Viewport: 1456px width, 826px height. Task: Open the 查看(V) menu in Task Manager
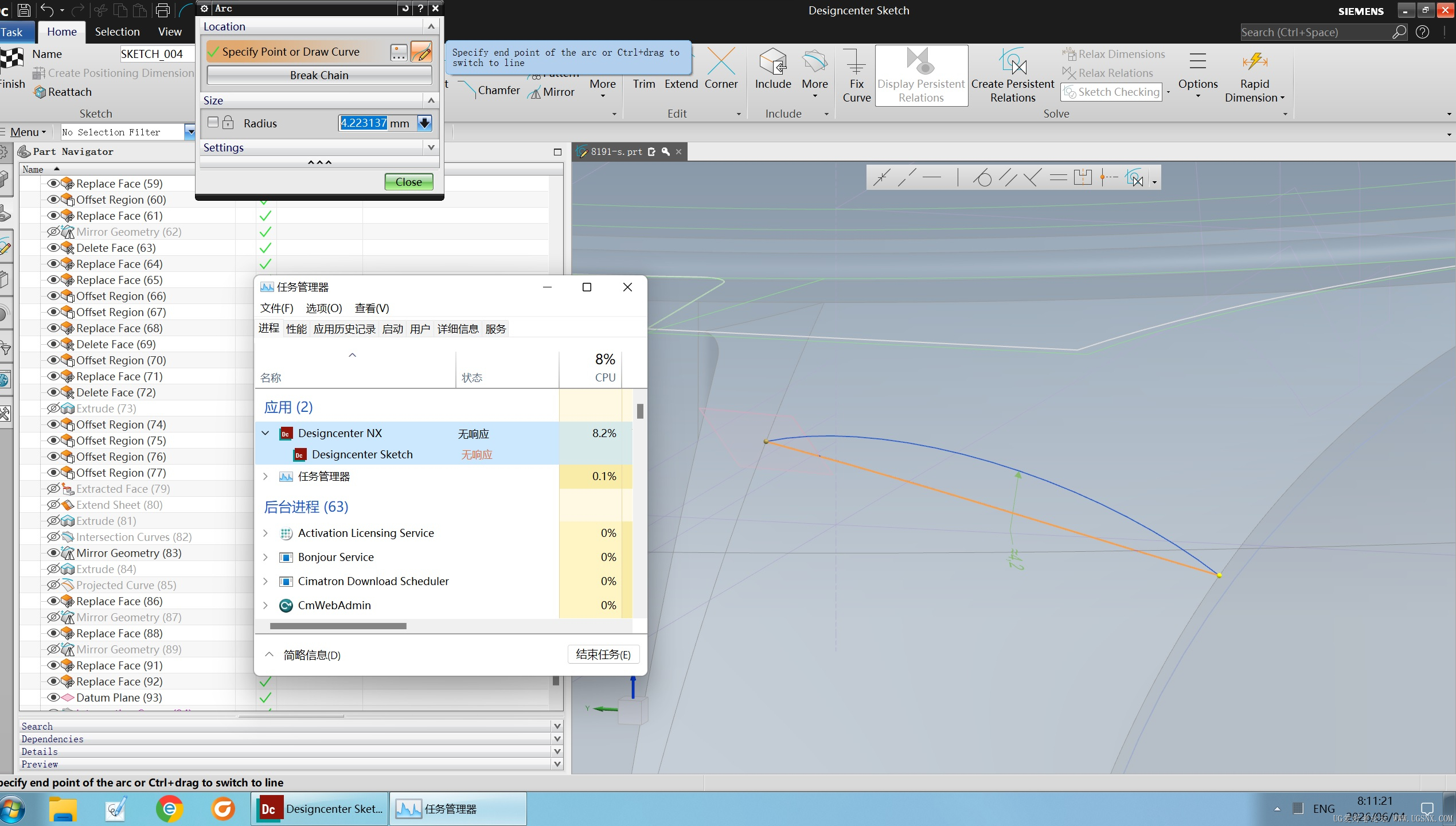[x=372, y=308]
